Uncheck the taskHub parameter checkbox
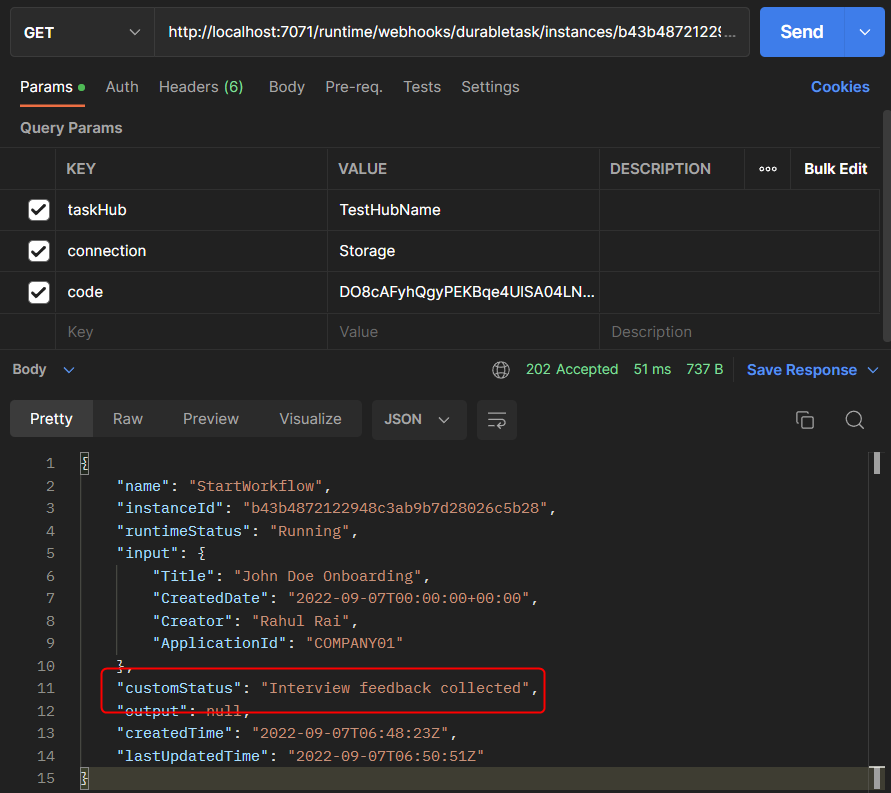The width and height of the screenshot is (891, 793). 39,210
